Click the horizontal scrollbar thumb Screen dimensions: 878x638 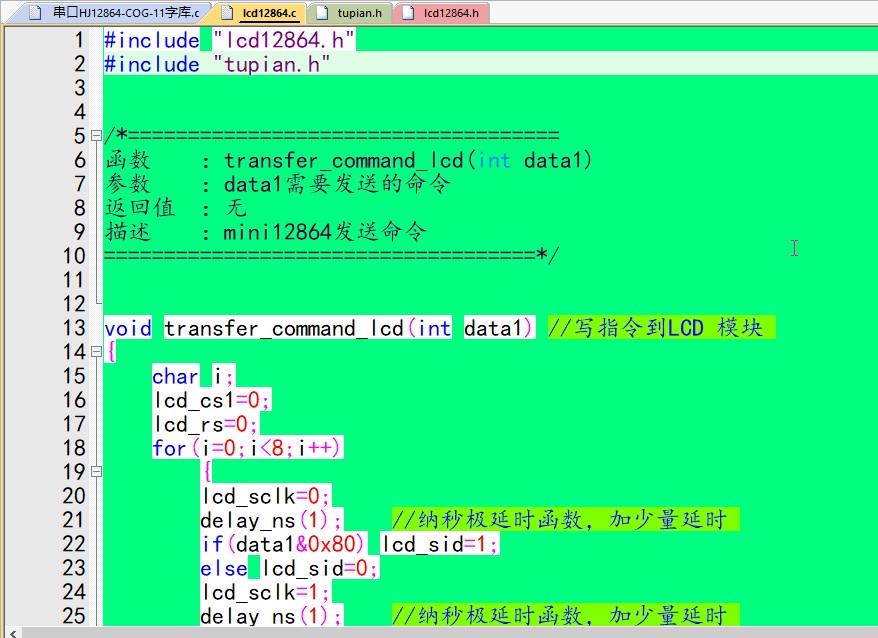[x=400, y=632]
